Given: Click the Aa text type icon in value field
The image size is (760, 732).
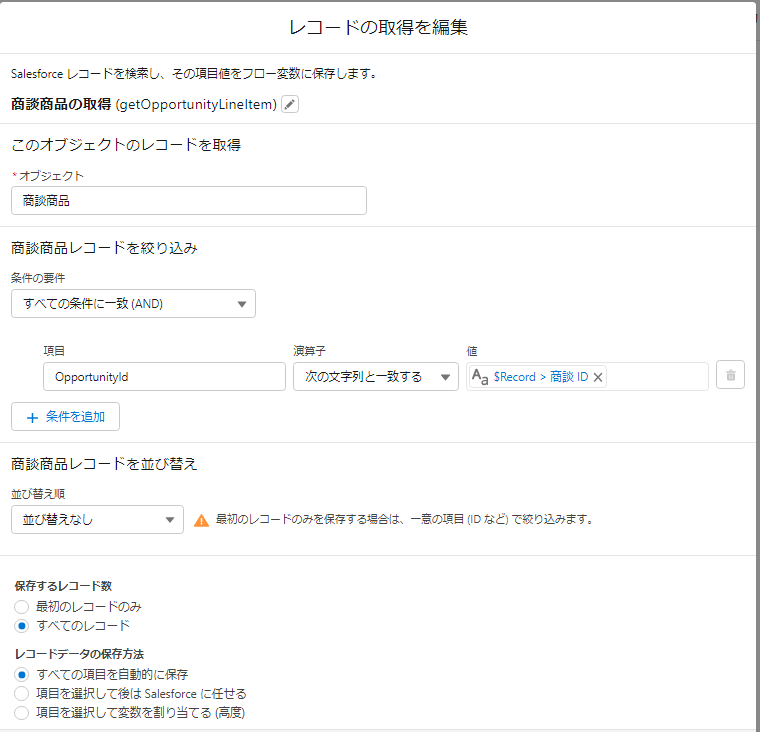Looking at the screenshot, I should [x=480, y=377].
